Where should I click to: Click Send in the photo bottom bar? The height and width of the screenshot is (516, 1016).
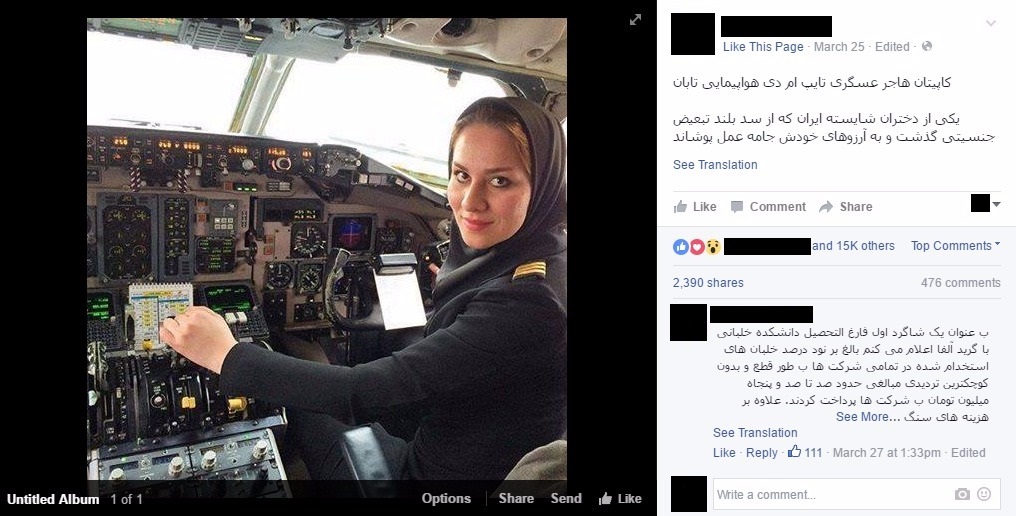point(566,498)
